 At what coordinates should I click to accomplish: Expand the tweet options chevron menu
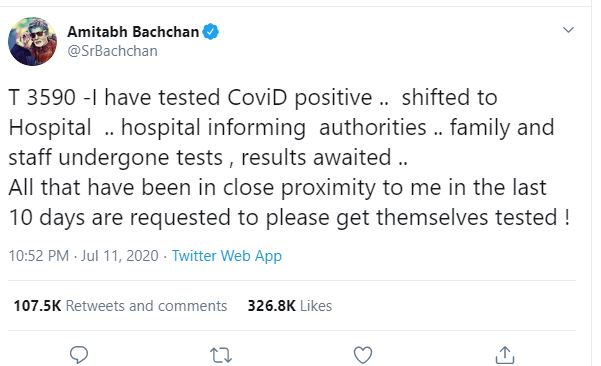pos(568,30)
